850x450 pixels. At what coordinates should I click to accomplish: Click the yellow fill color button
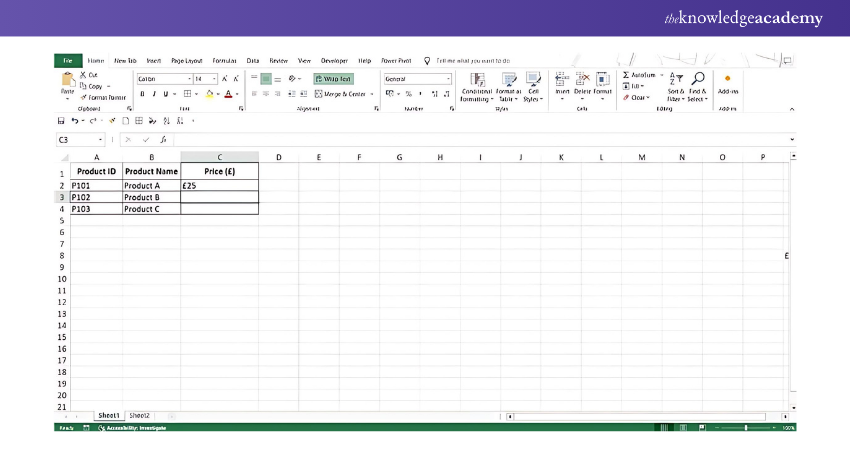click(209, 94)
